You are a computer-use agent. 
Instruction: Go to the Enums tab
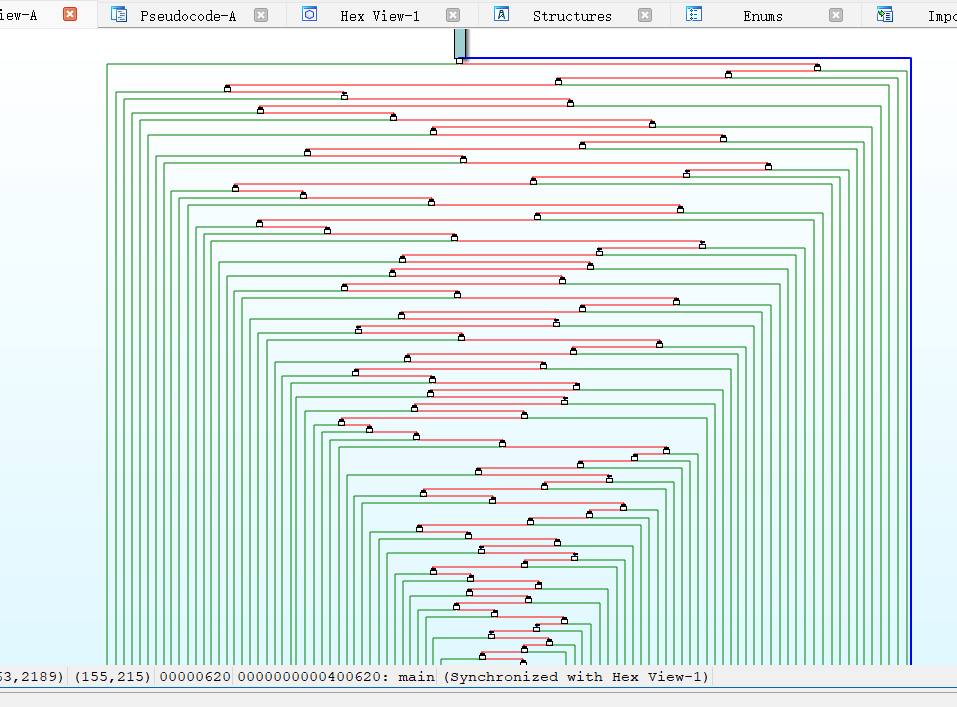763,16
